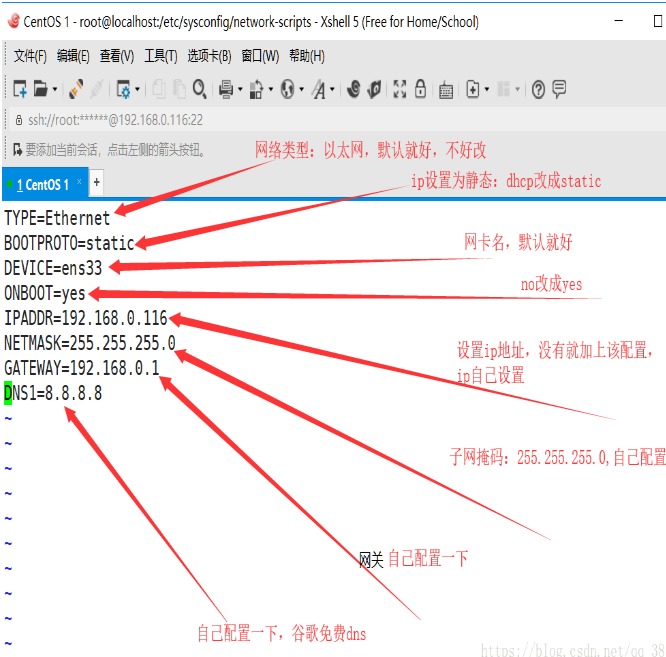Click the BOOTPROTO=static line
This screenshot has width=666, height=657.
pos(69,243)
